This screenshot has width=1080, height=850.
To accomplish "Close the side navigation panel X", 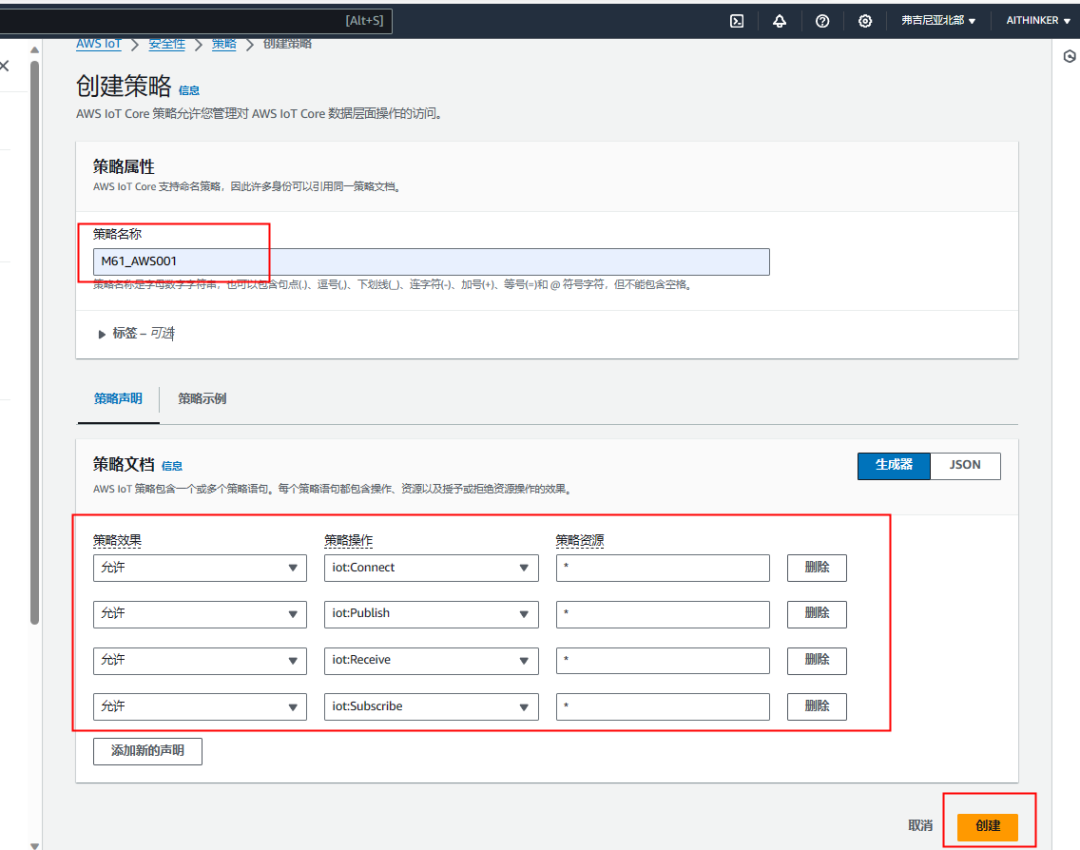I will tap(5, 65).
